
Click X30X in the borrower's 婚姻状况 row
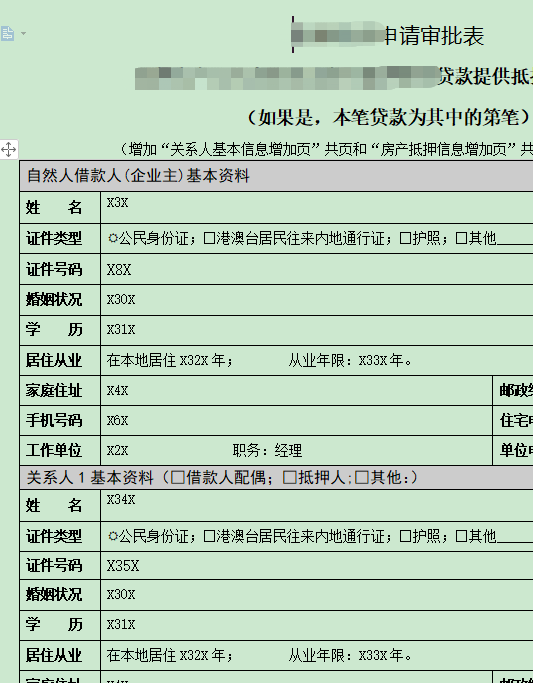pos(121,300)
